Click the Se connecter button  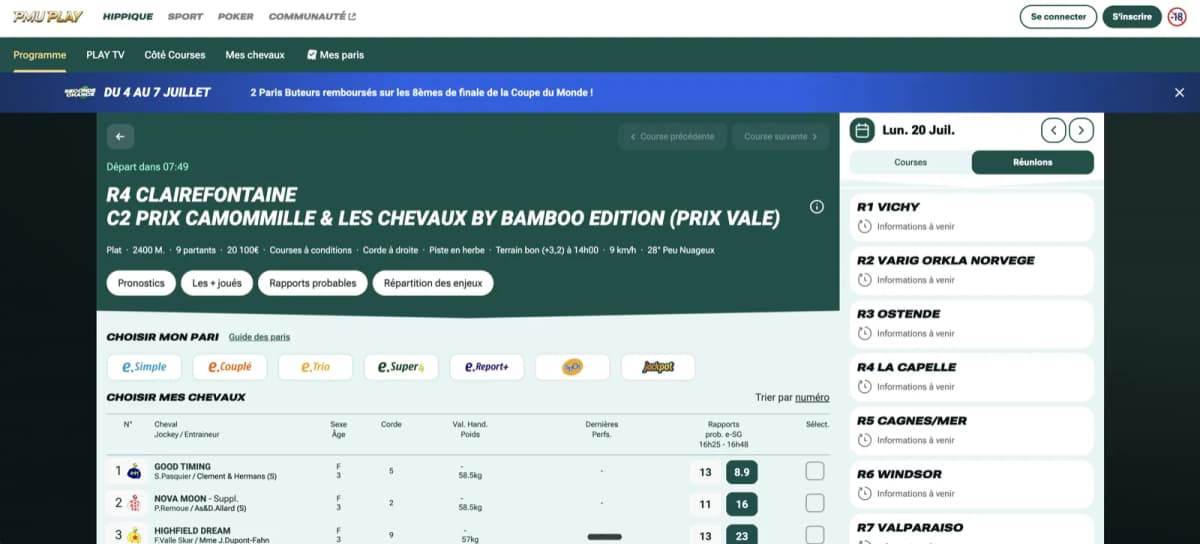1058,17
